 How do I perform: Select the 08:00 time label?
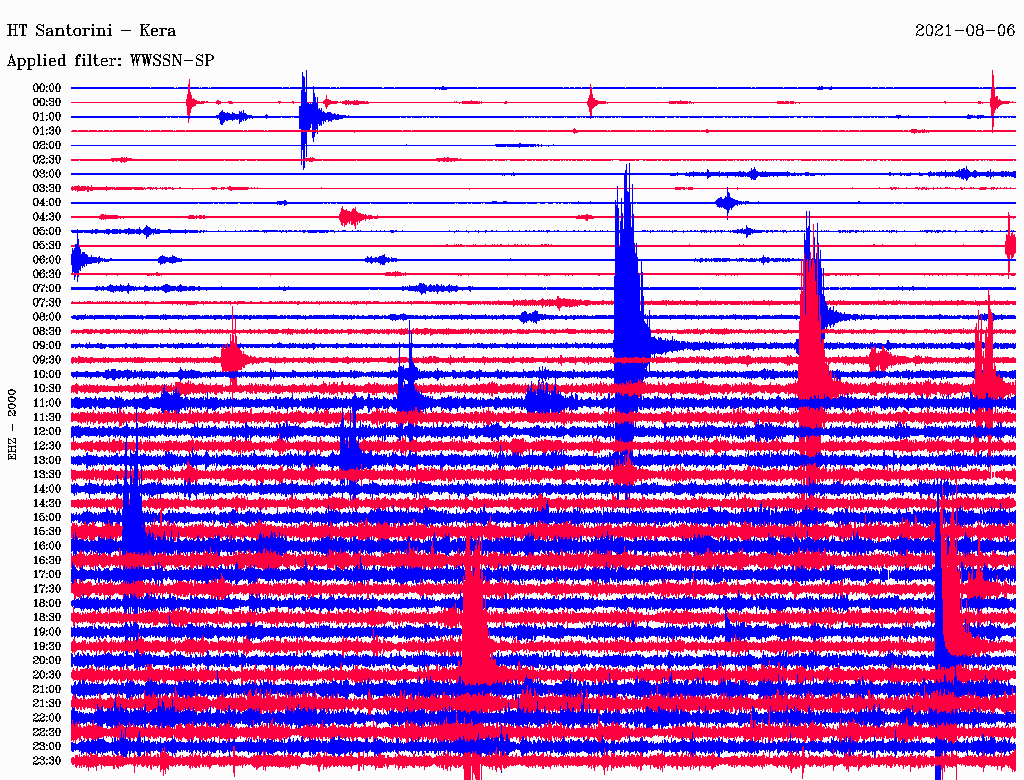[x=47, y=317]
